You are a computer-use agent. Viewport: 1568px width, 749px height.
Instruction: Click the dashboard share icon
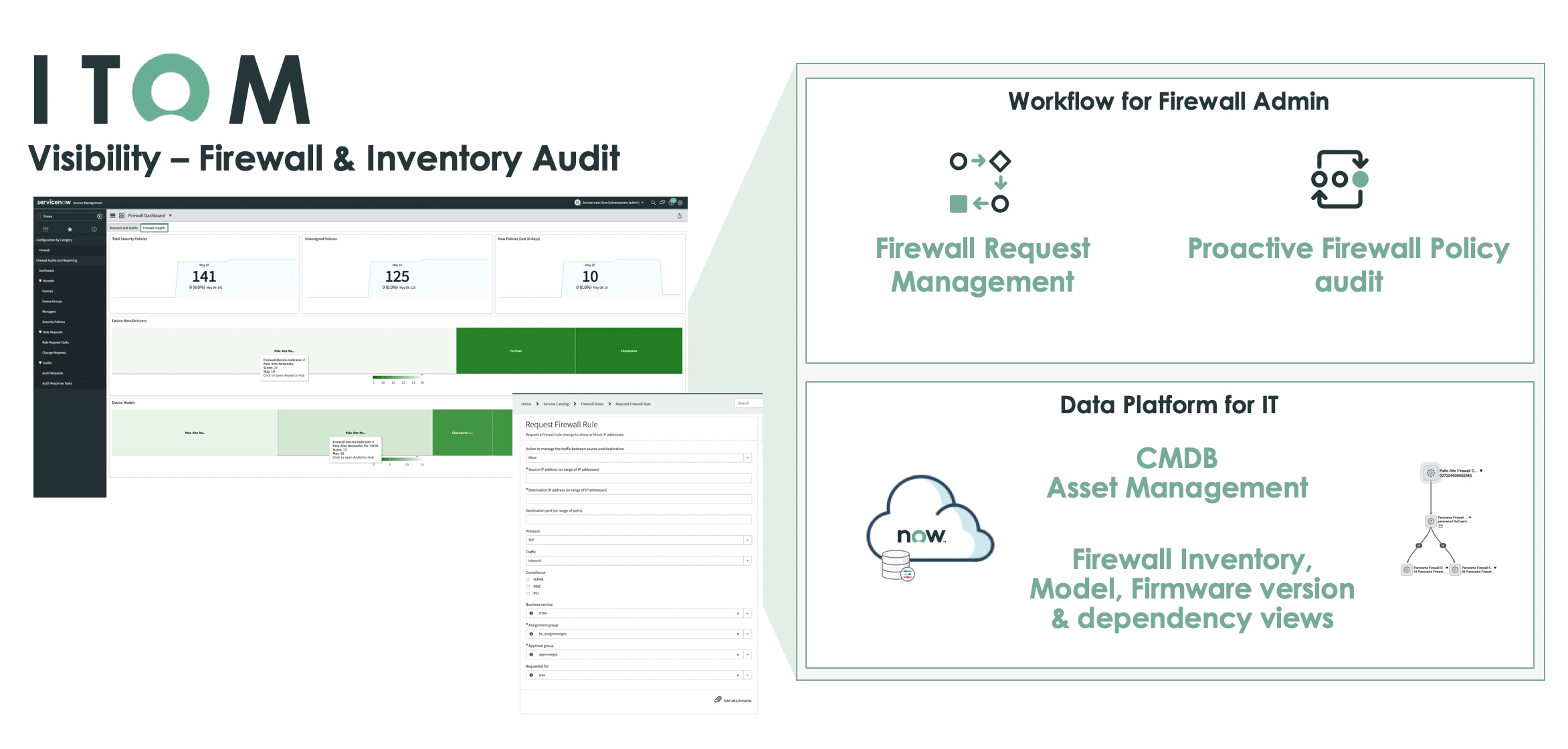679,216
